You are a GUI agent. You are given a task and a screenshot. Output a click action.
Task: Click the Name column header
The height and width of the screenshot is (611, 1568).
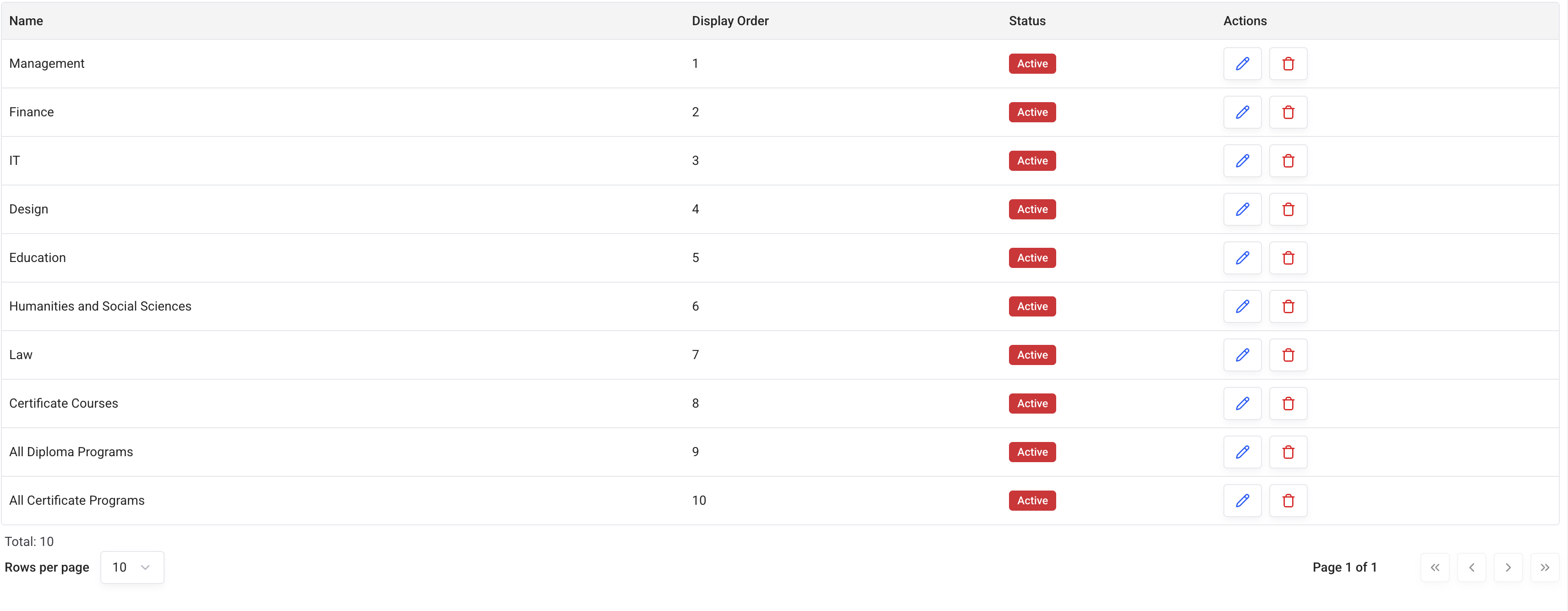[26, 22]
